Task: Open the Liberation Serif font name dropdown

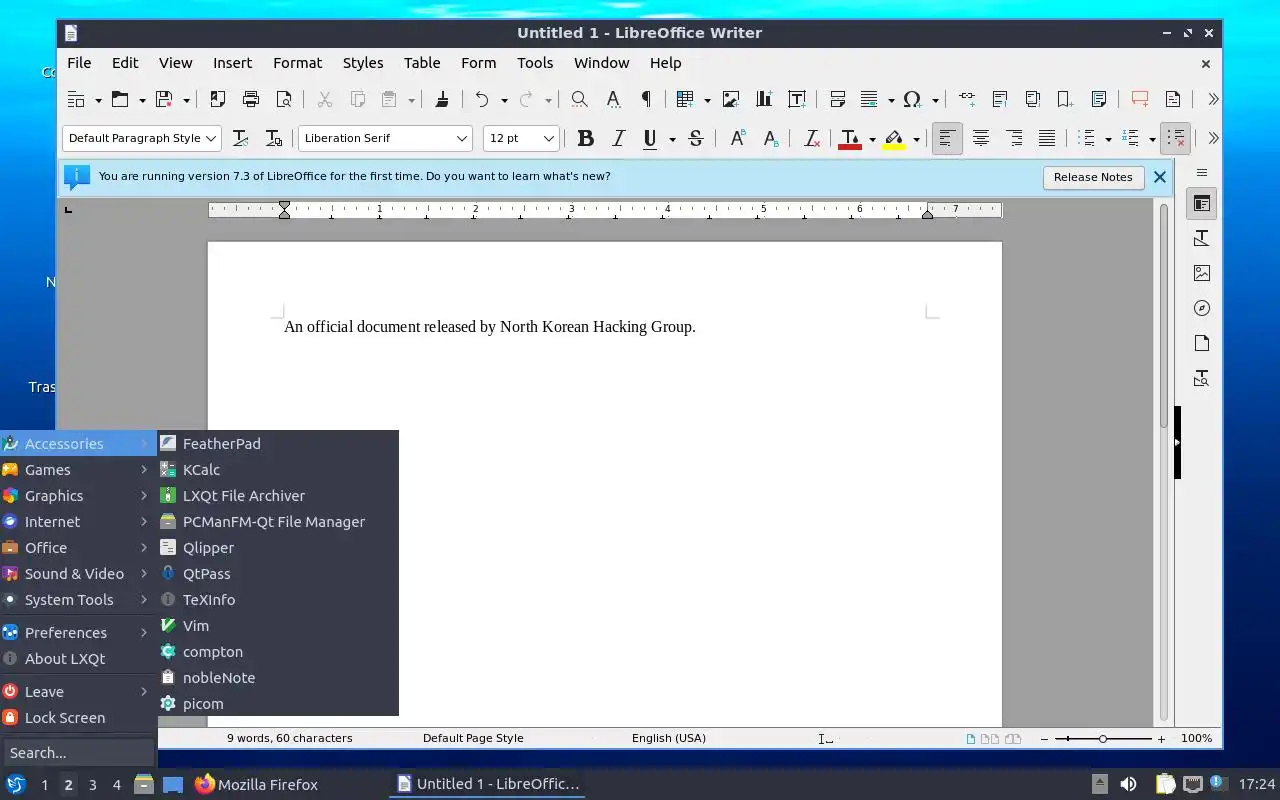Action: tap(462, 138)
